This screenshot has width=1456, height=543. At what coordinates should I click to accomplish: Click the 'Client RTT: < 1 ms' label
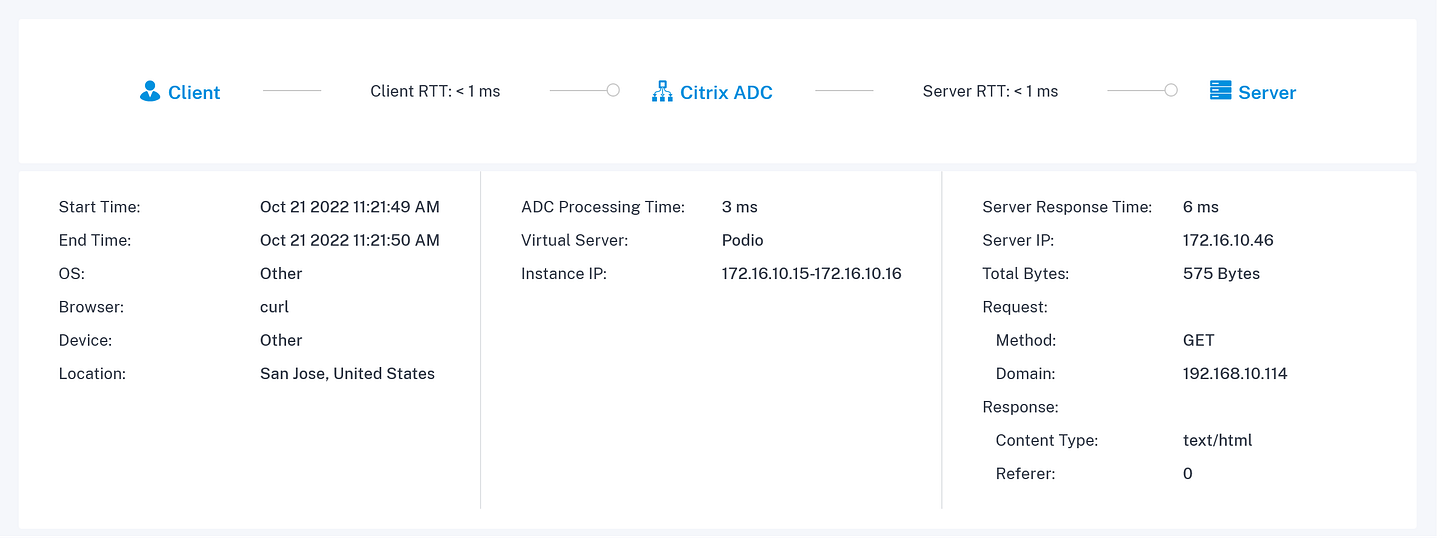click(435, 91)
